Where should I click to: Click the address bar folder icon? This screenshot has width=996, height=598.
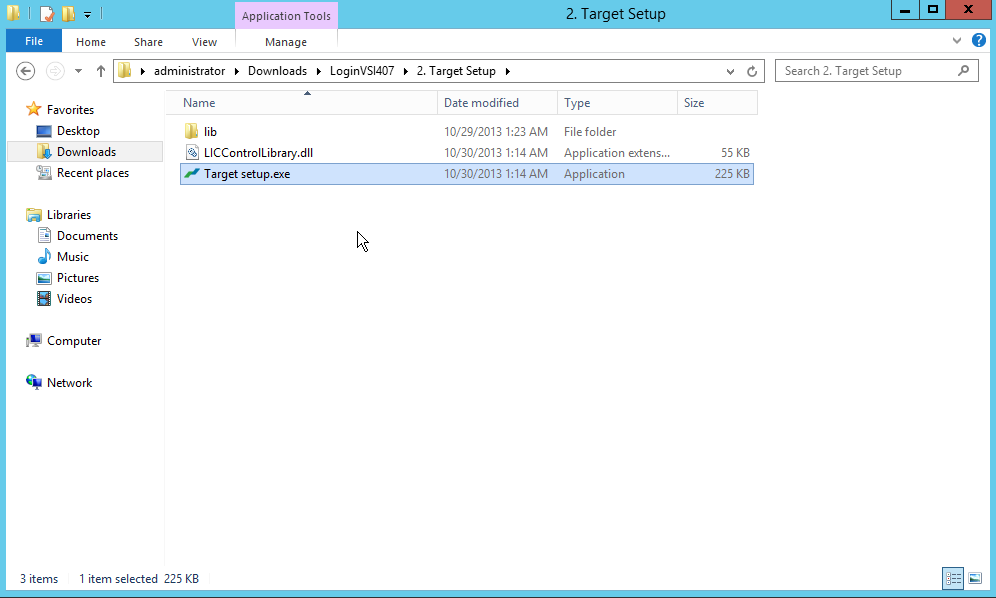pos(125,71)
